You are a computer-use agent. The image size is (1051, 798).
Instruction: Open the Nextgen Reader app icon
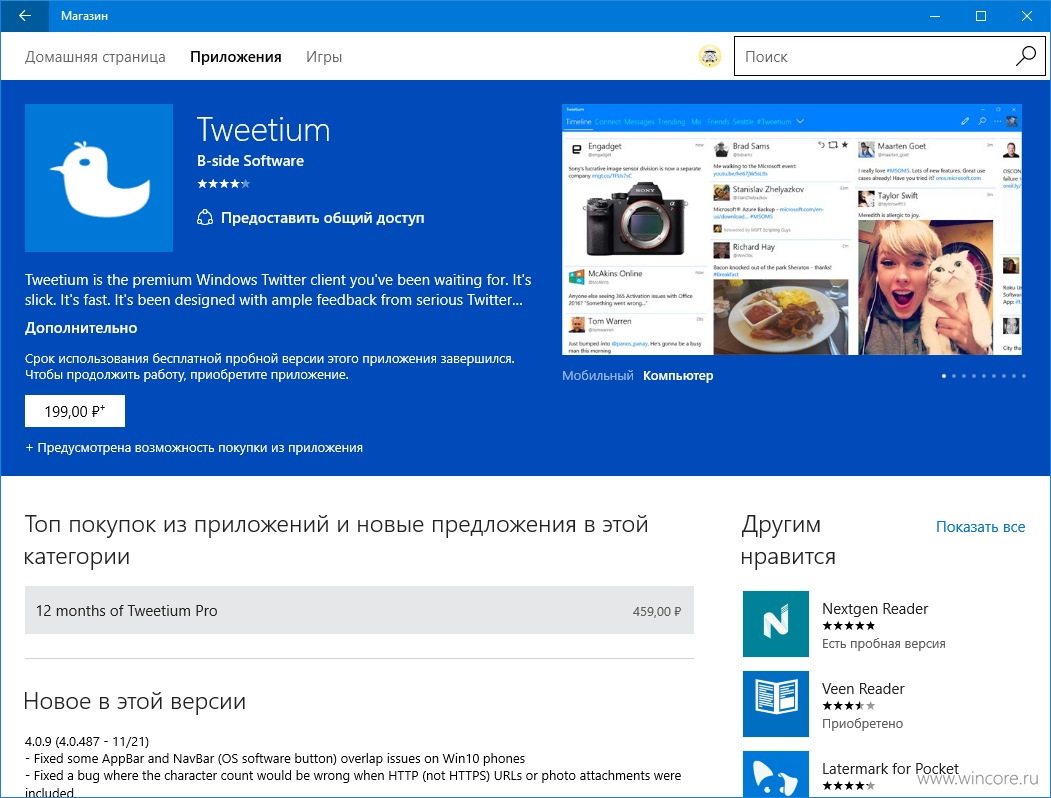pyautogui.click(x=776, y=624)
